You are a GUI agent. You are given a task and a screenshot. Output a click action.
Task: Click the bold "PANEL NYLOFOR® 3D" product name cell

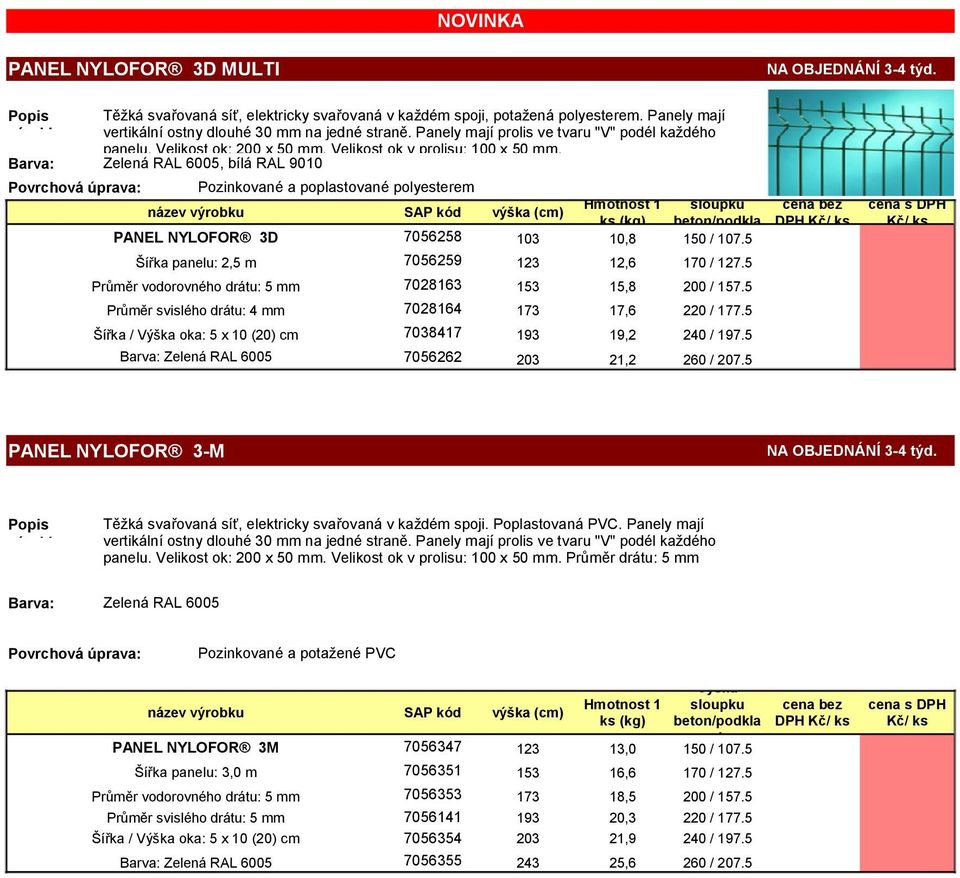point(196,238)
